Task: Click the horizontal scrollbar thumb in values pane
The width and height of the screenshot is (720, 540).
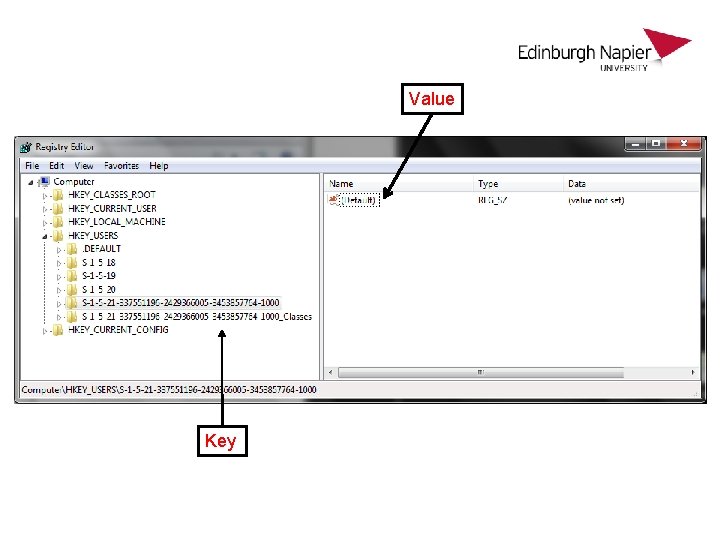Action: click(481, 372)
